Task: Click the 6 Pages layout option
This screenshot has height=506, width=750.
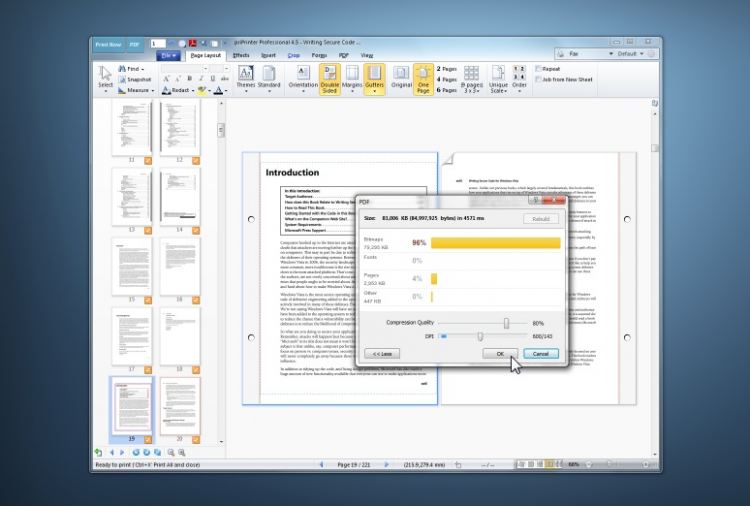Action: [446, 90]
